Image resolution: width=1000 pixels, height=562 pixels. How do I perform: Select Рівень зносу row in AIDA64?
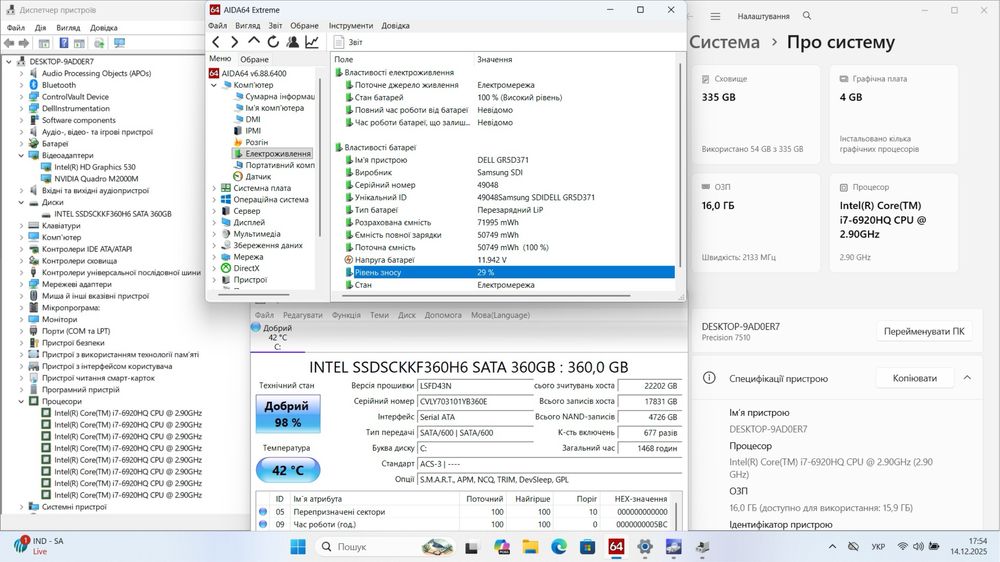pos(509,272)
